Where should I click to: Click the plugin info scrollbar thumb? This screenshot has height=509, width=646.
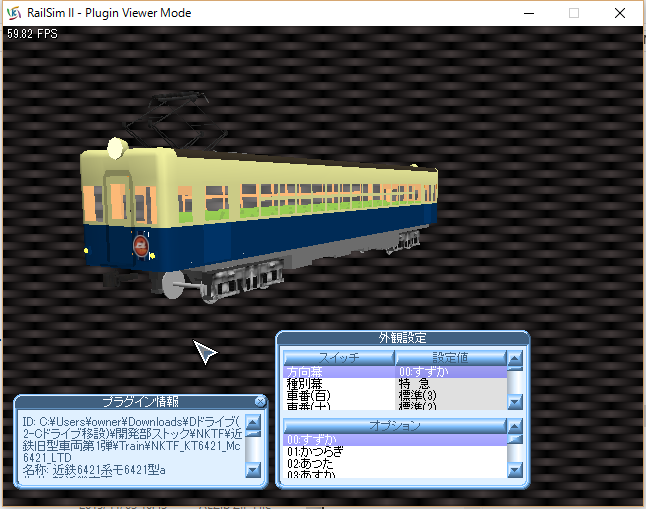tap(253, 434)
